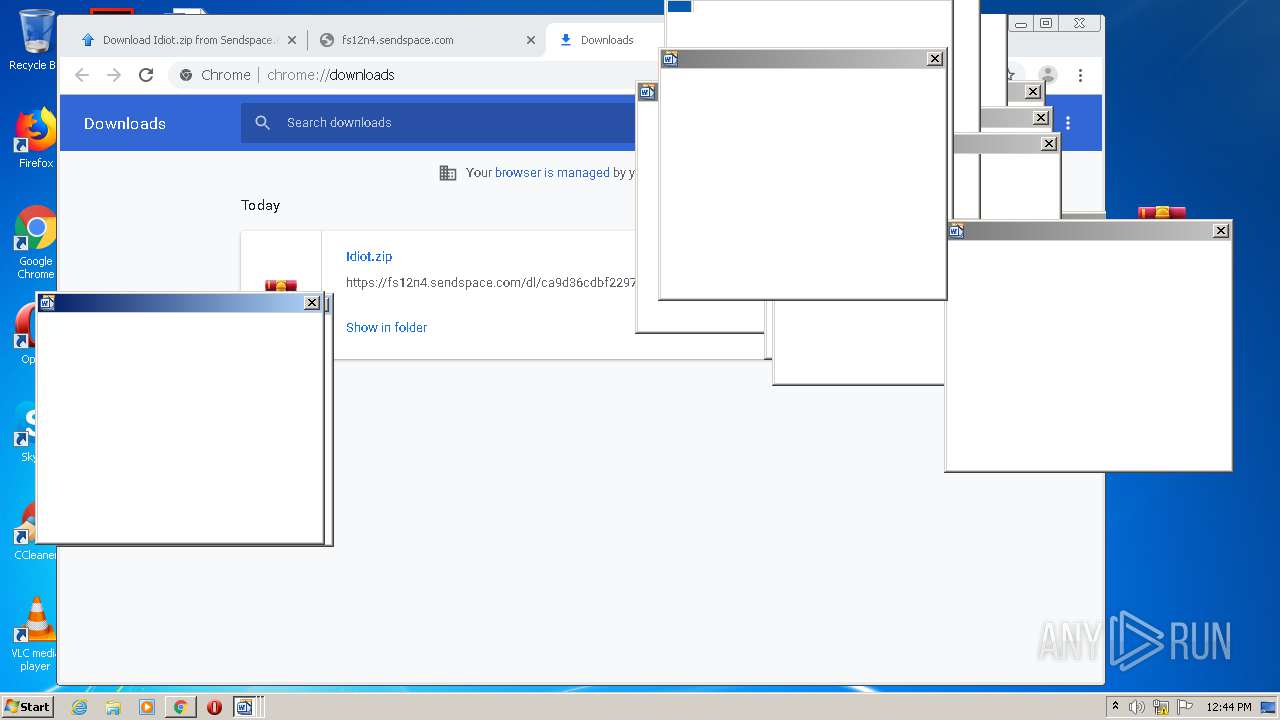Image resolution: width=1280 pixels, height=720 pixels.
Task: Open the Downloads page more actions menu
Action: pos(1068,123)
